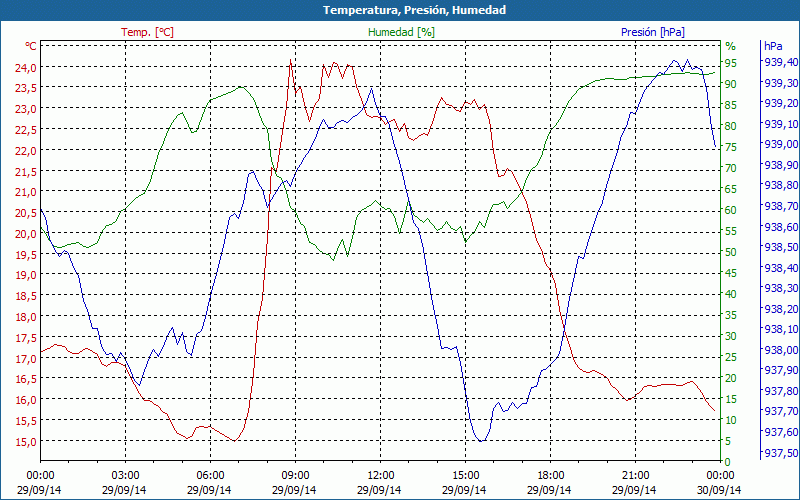Image resolution: width=800 pixels, height=500 pixels.
Task: Click the 06:00 time axis label
Action: point(210,475)
